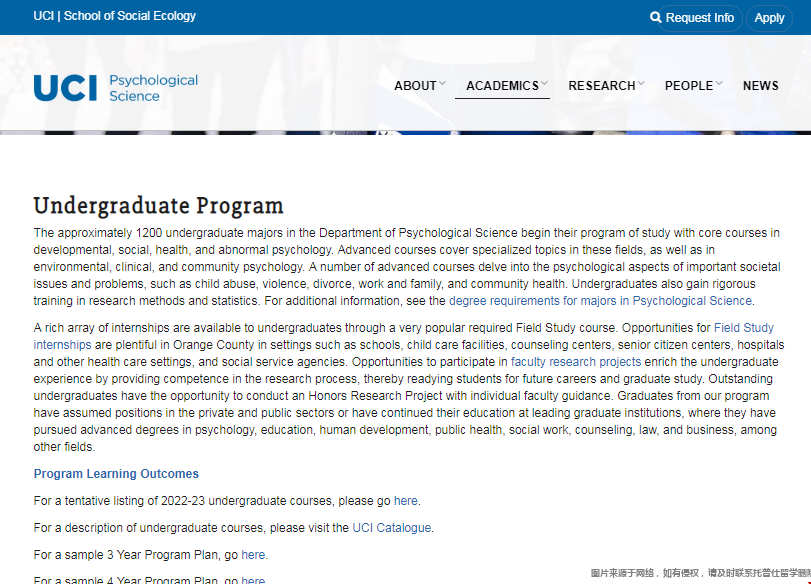This screenshot has width=811, height=584.
Task: Expand the ACADEMICS navigation dropdown
Action: (x=502, y=86)
